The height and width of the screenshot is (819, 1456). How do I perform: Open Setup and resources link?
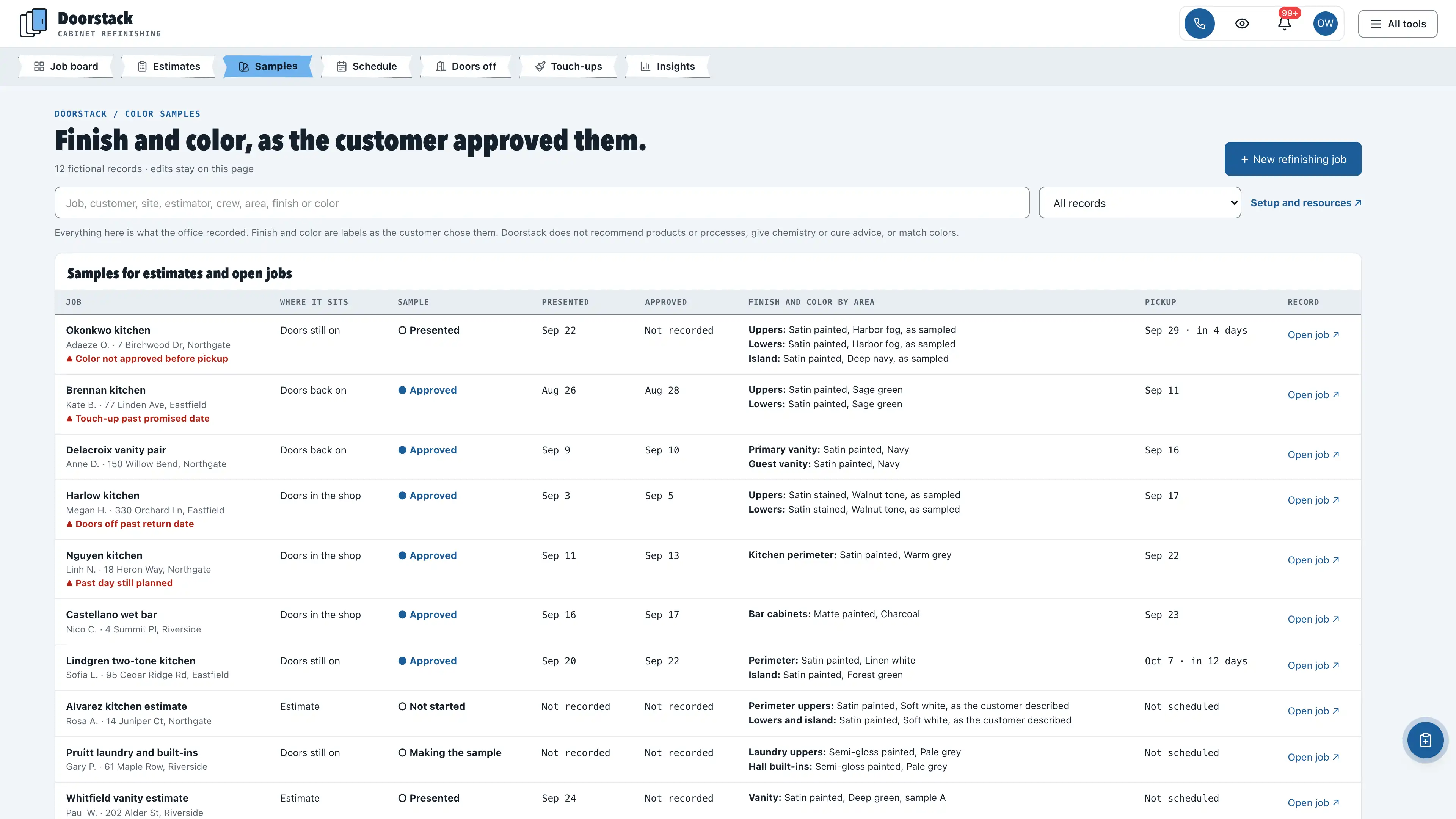(x=1305, y=202)
